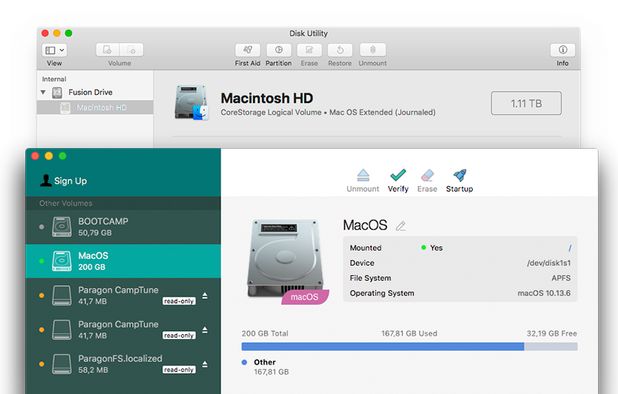
Task: Click Restore in Disk Utility toolbar
Action: point(340,50)
